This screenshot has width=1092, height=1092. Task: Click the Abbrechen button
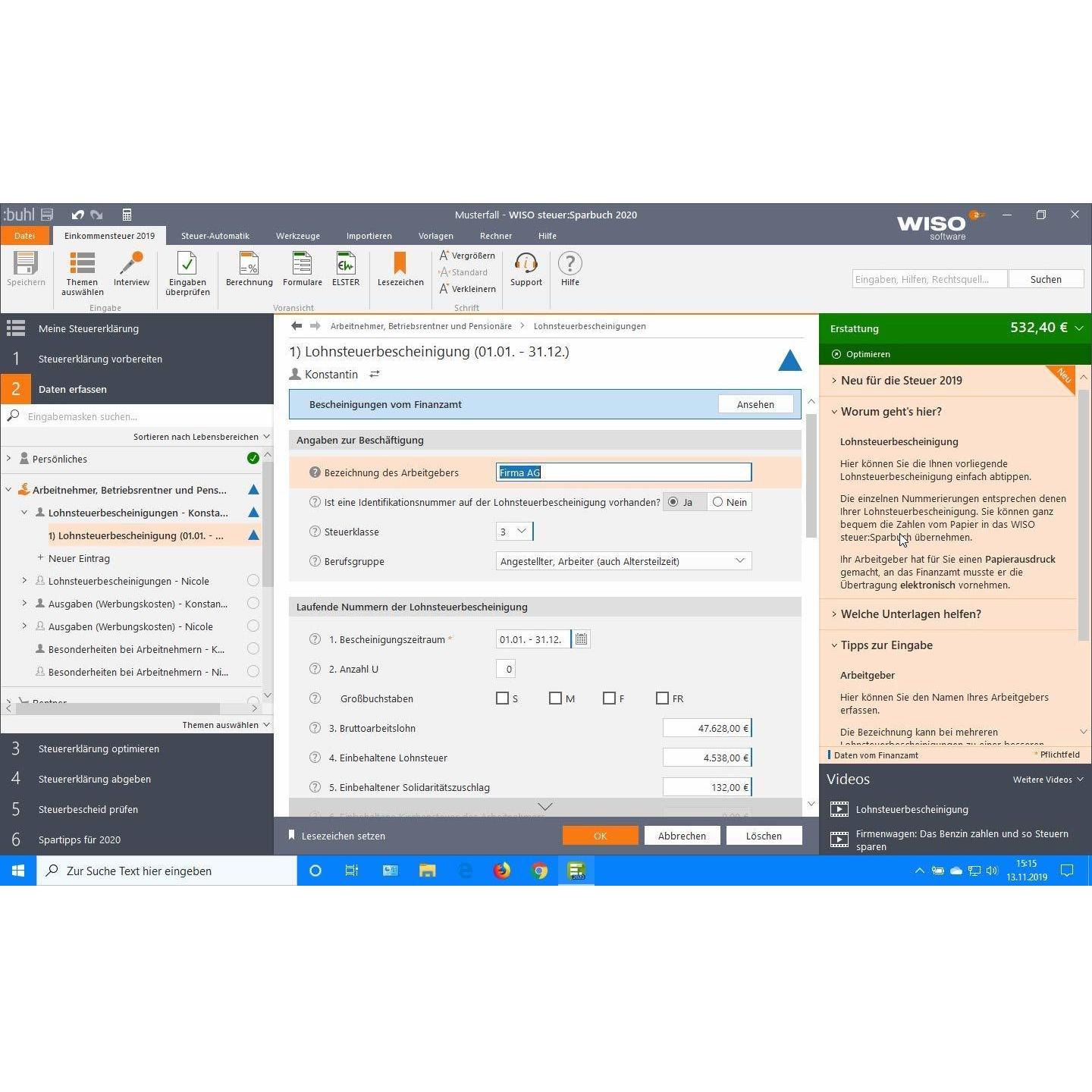tap(682, 836)
